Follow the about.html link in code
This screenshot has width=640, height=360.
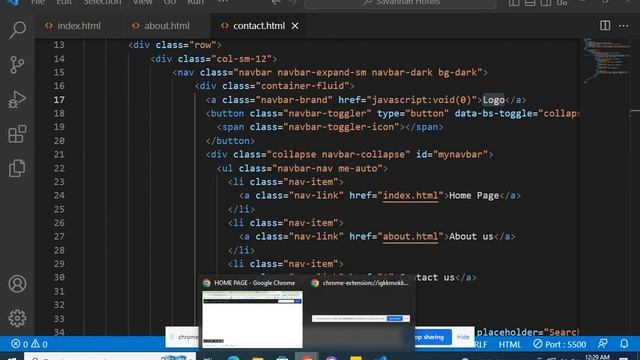[410, 236]
